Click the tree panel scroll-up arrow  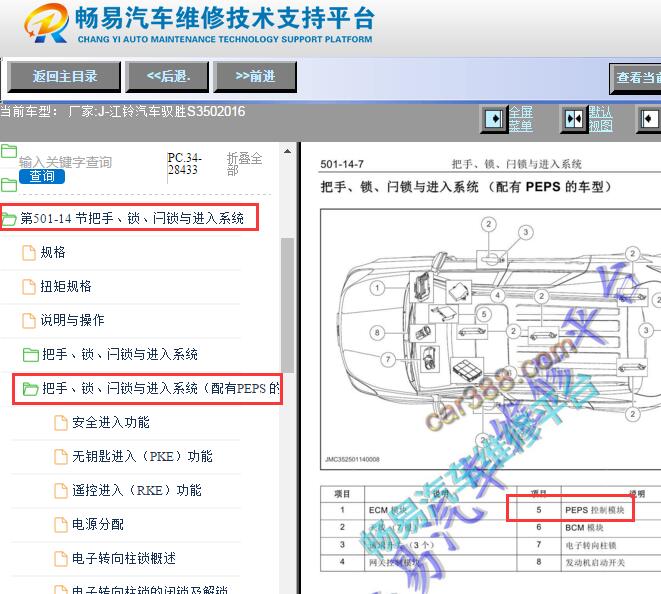(x=288, y=151)
